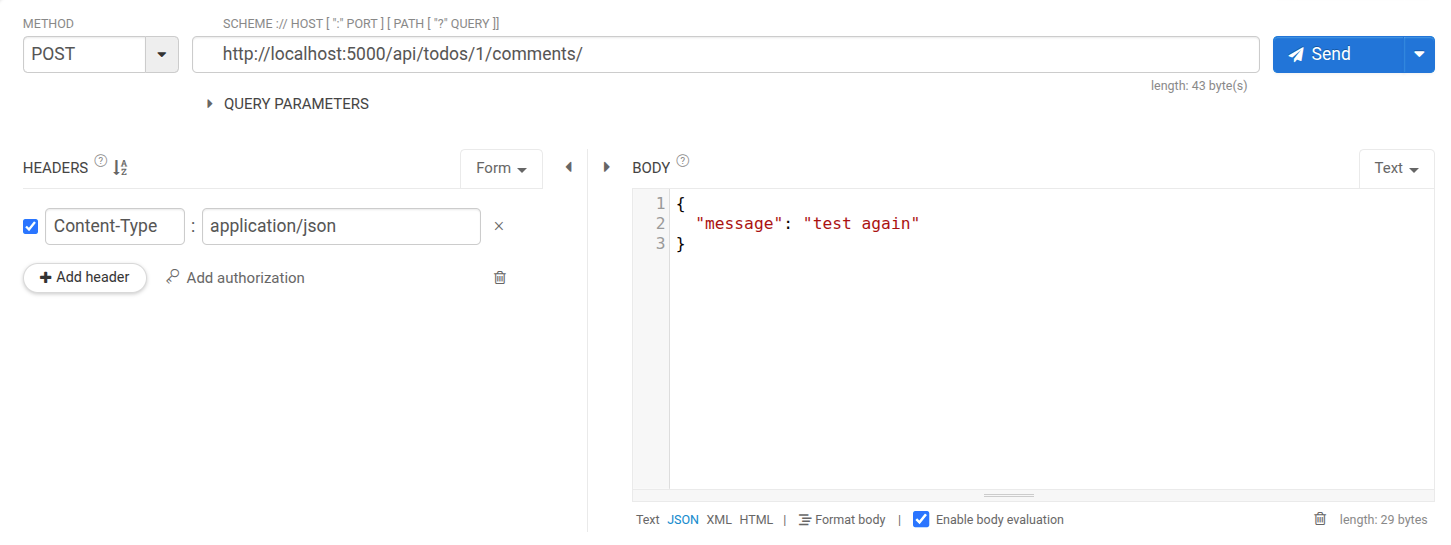Collapse body pane with right arrow
Viewport: 1451px width, 545px height.
coord(606,167)
